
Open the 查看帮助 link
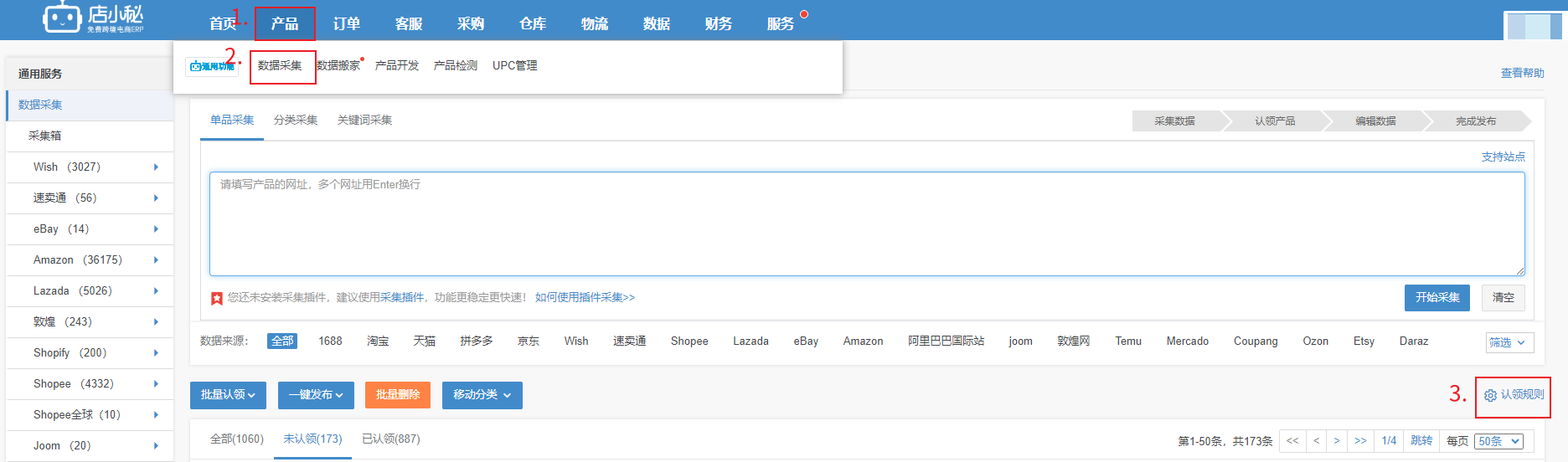pyautogui.click(x=1523, y=74)
